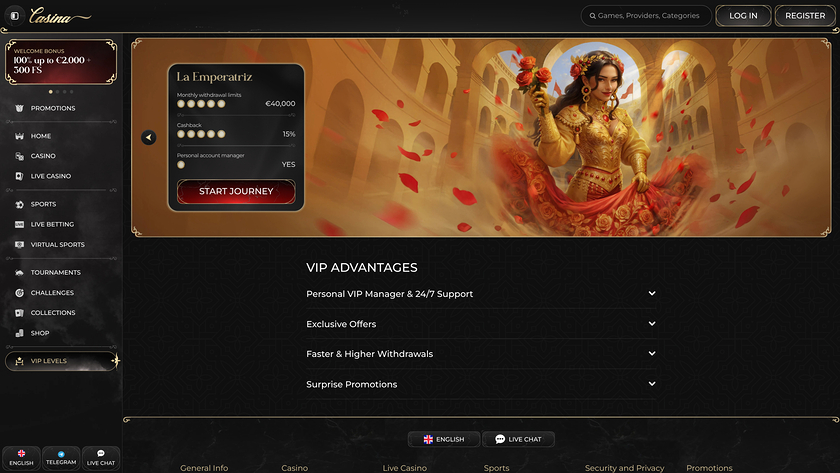840x473 pixels.
Task: Go to previous VIP level slide
Action: pyautogui.click(x=149, y=138)
